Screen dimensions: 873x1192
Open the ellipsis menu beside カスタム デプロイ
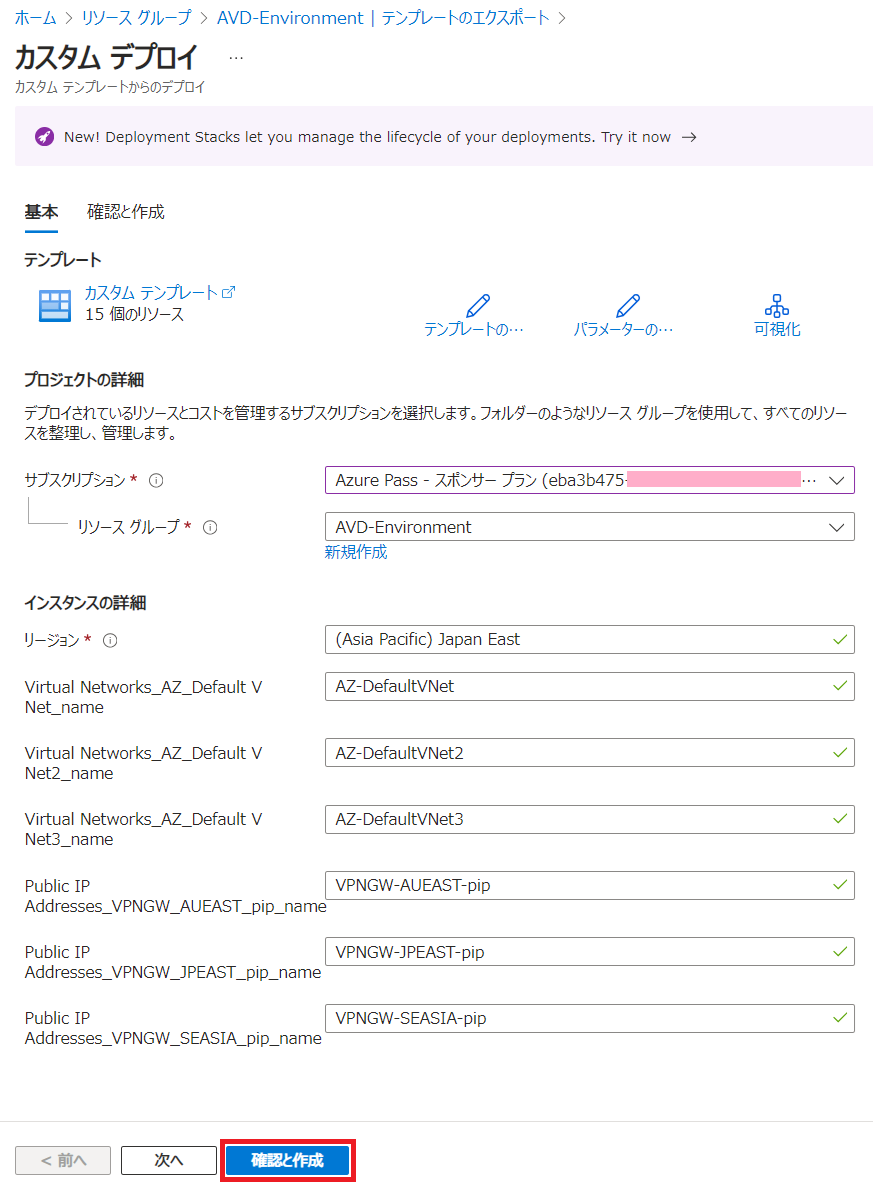click(x=236, y=58)
